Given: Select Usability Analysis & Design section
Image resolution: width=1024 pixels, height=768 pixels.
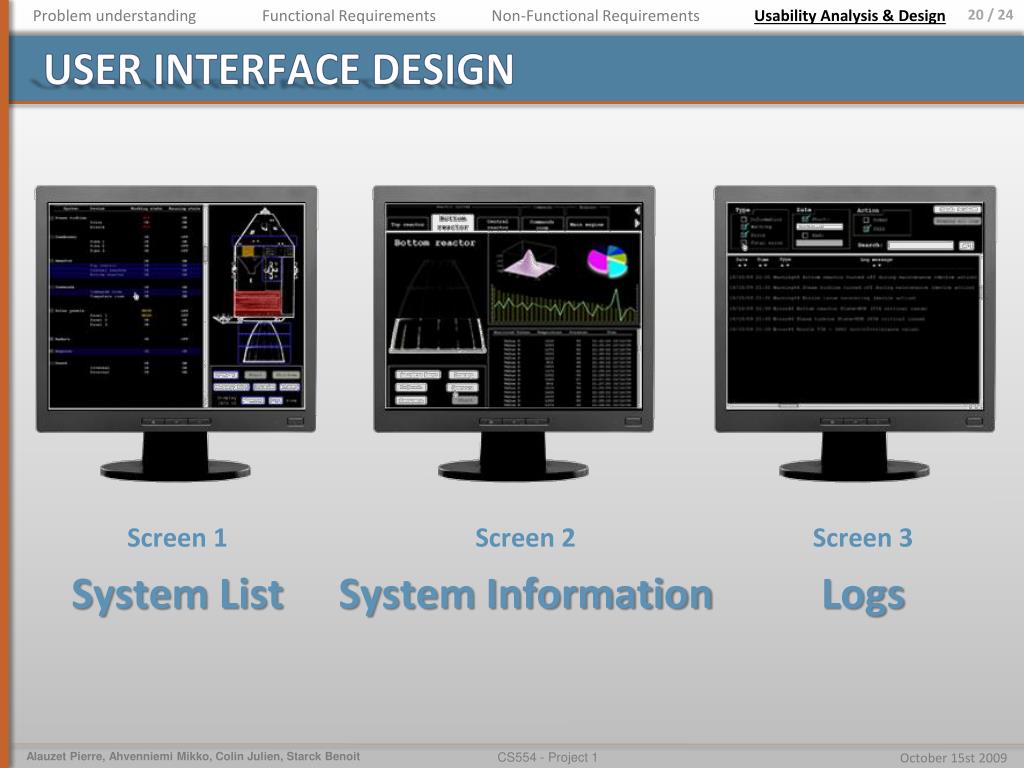Looking at the screenshot, I should pos(850,16).
